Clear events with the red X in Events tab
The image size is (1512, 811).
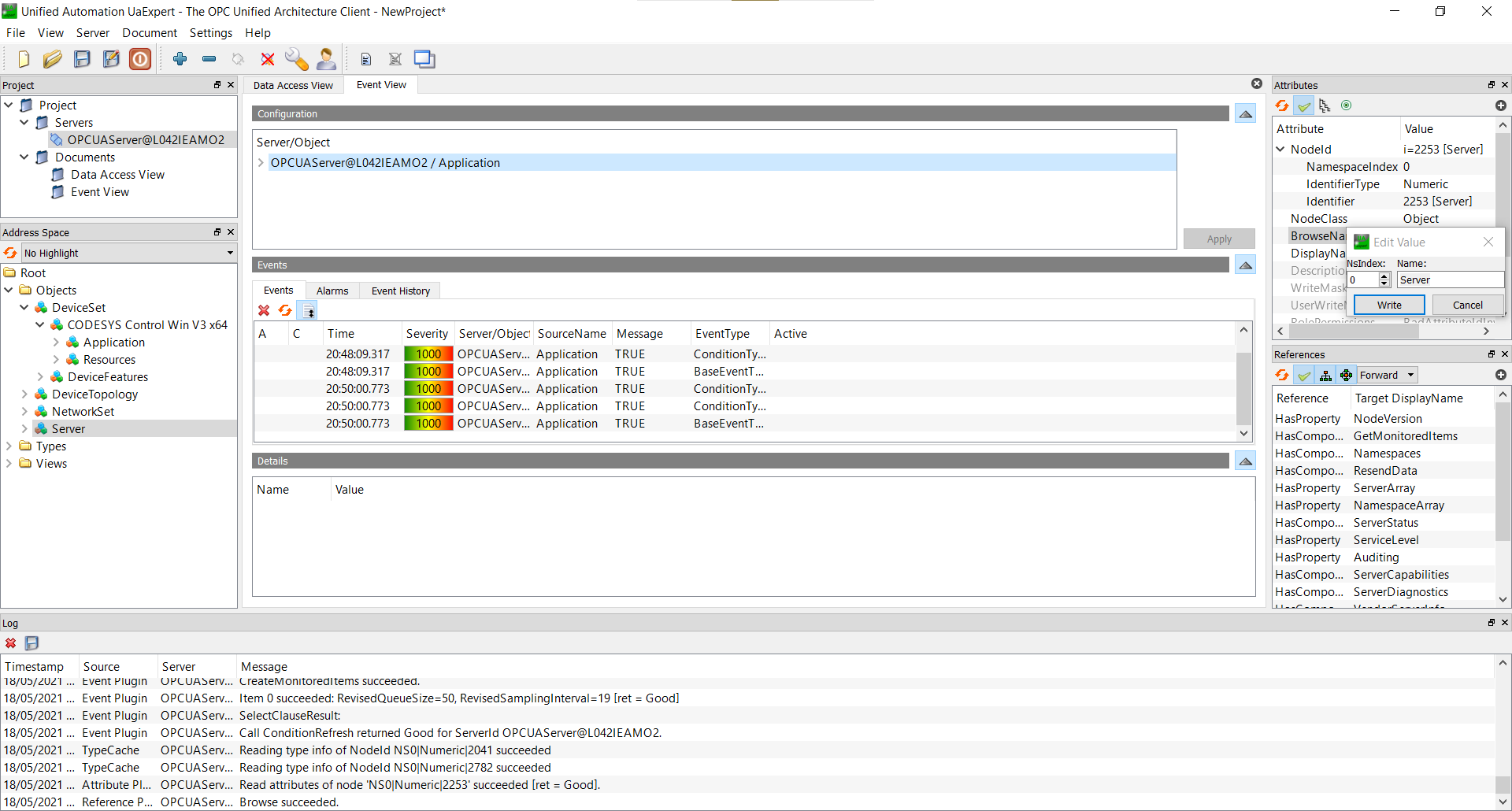[x=264, y=311]
